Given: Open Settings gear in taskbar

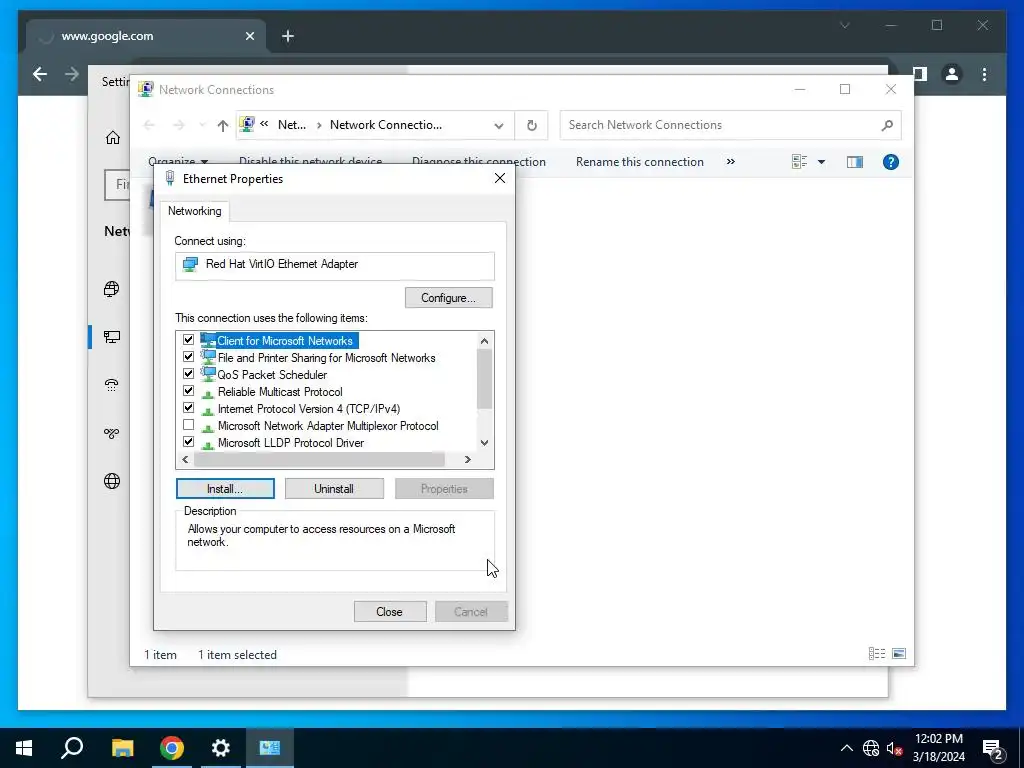Looking at the screenshot, I should click(x=221, y=748).
